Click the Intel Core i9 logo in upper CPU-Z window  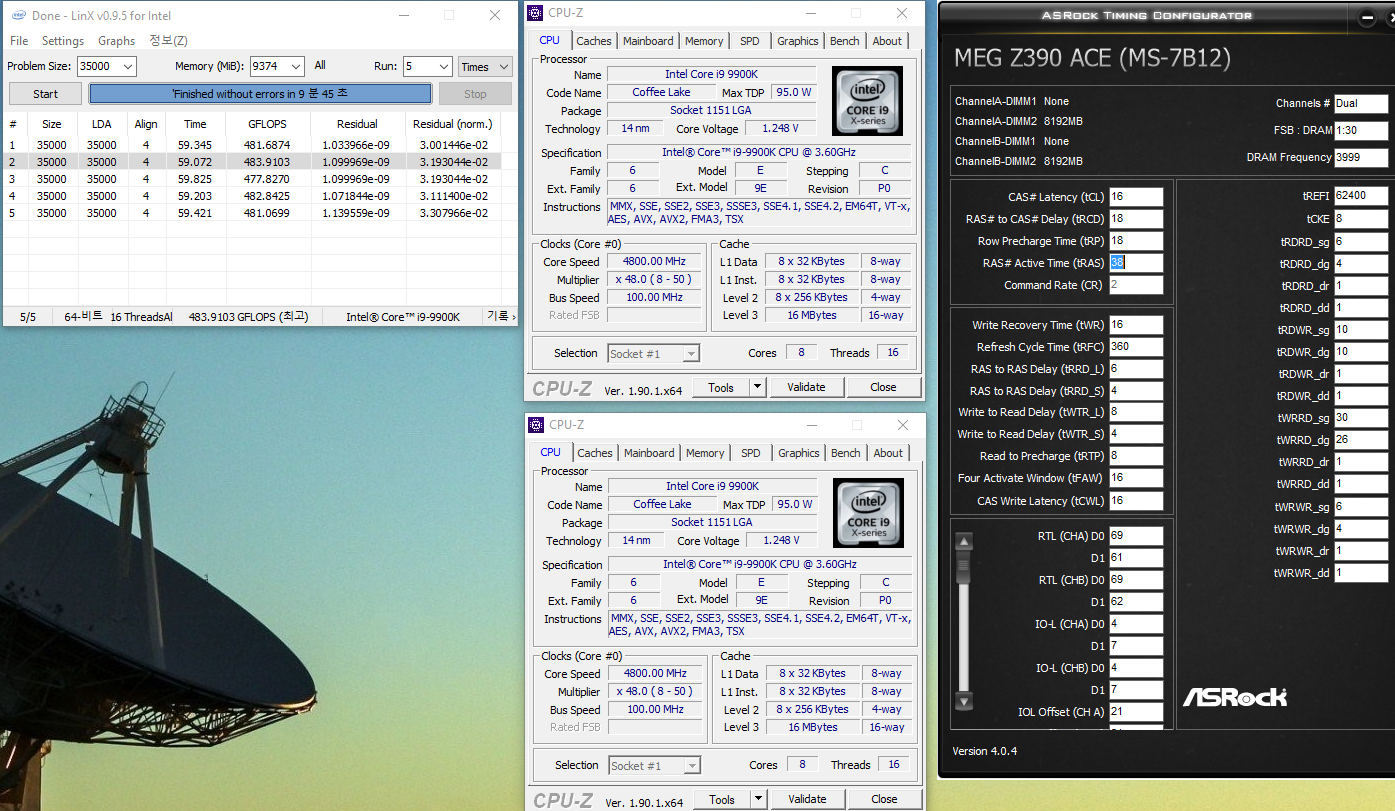point(867,101)
